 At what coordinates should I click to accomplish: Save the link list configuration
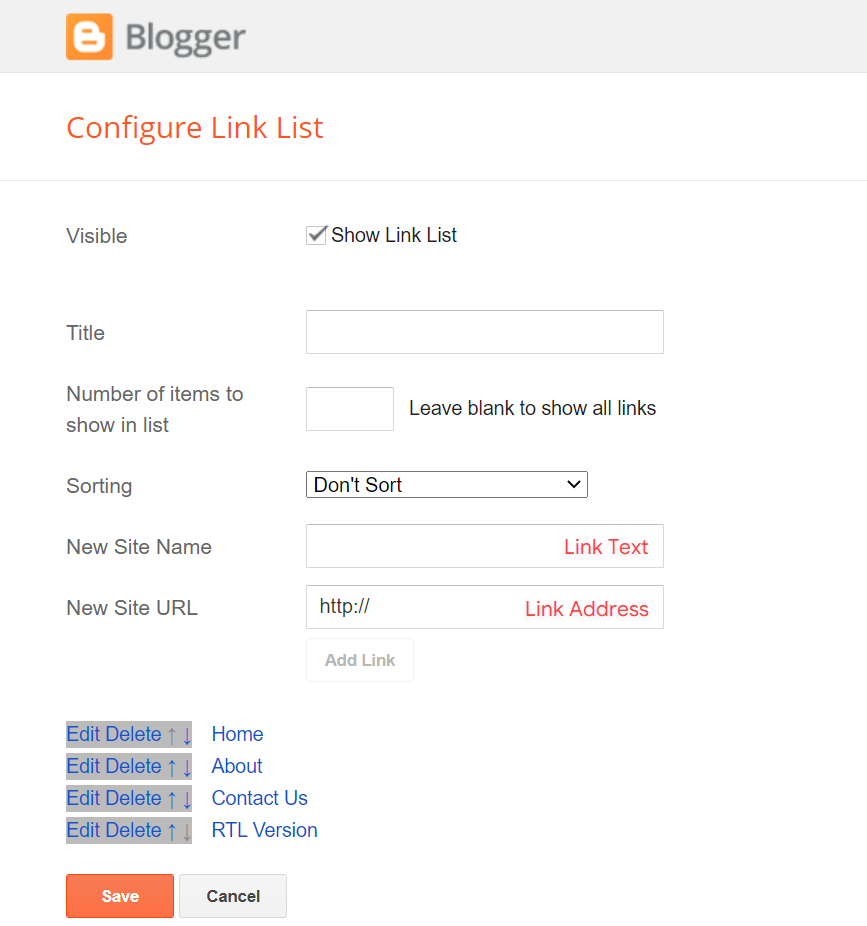click(x=120, y=896)
